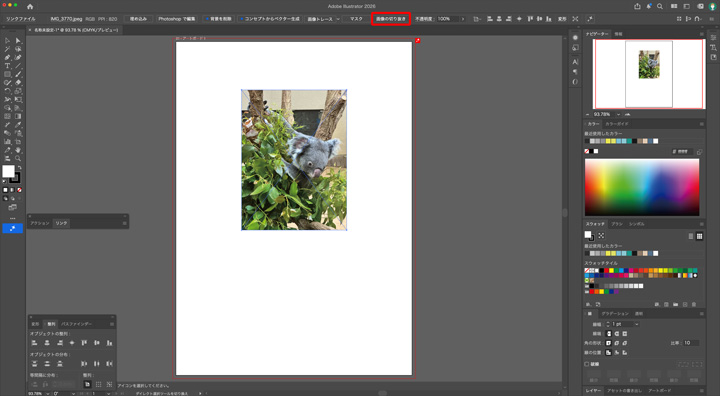Open the Swatches panel menu
Screen dimensions: 720x396
tap(702, 224)
